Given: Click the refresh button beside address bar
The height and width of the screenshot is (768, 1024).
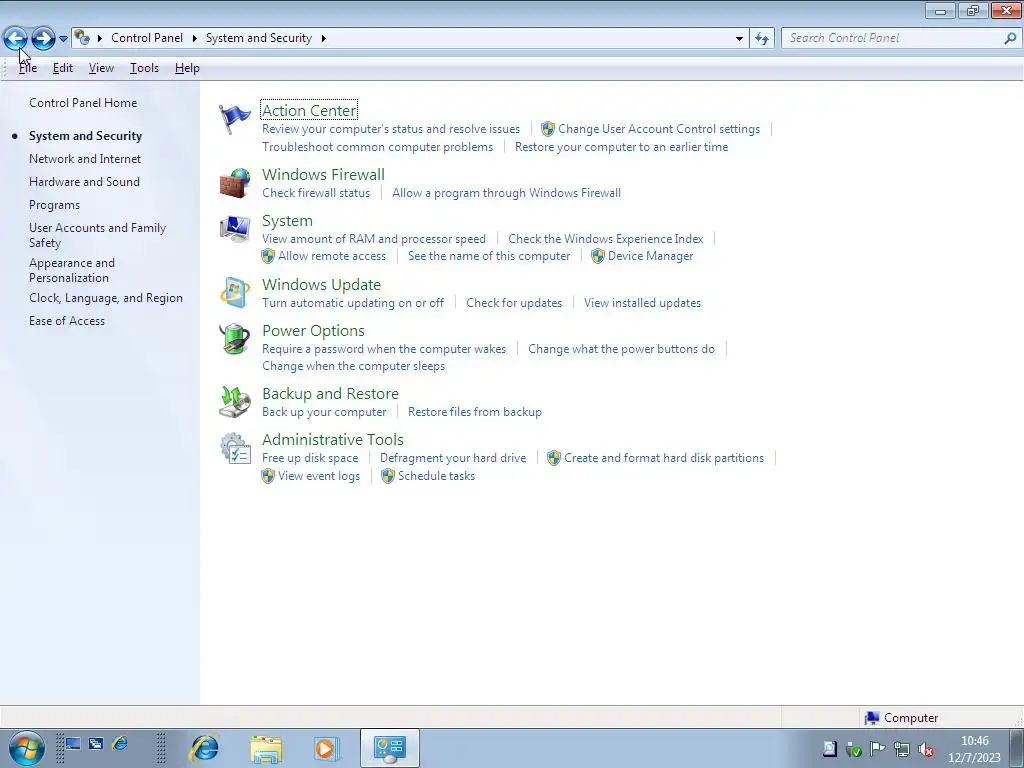Looking at the screenshot, I should click(761, 39).
